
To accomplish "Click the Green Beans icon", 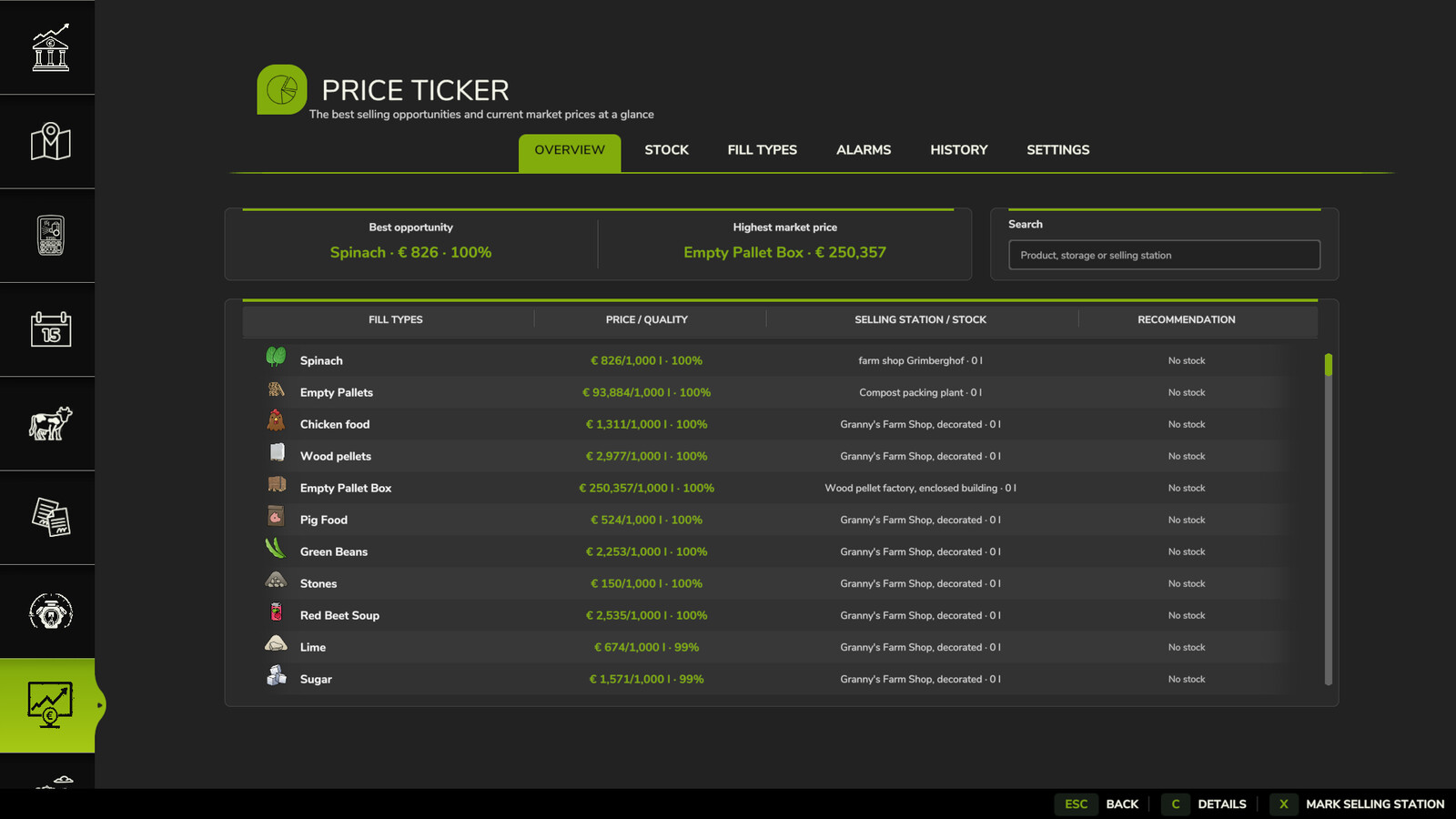I will pos(276,548).
